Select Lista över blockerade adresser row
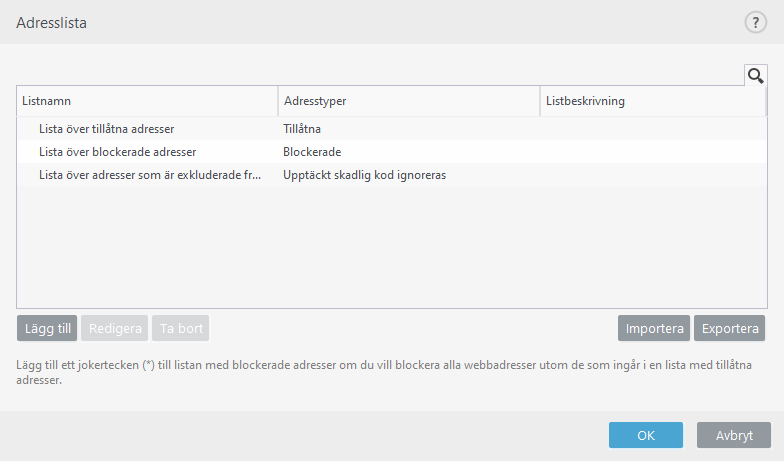 [x=117, y=152]
